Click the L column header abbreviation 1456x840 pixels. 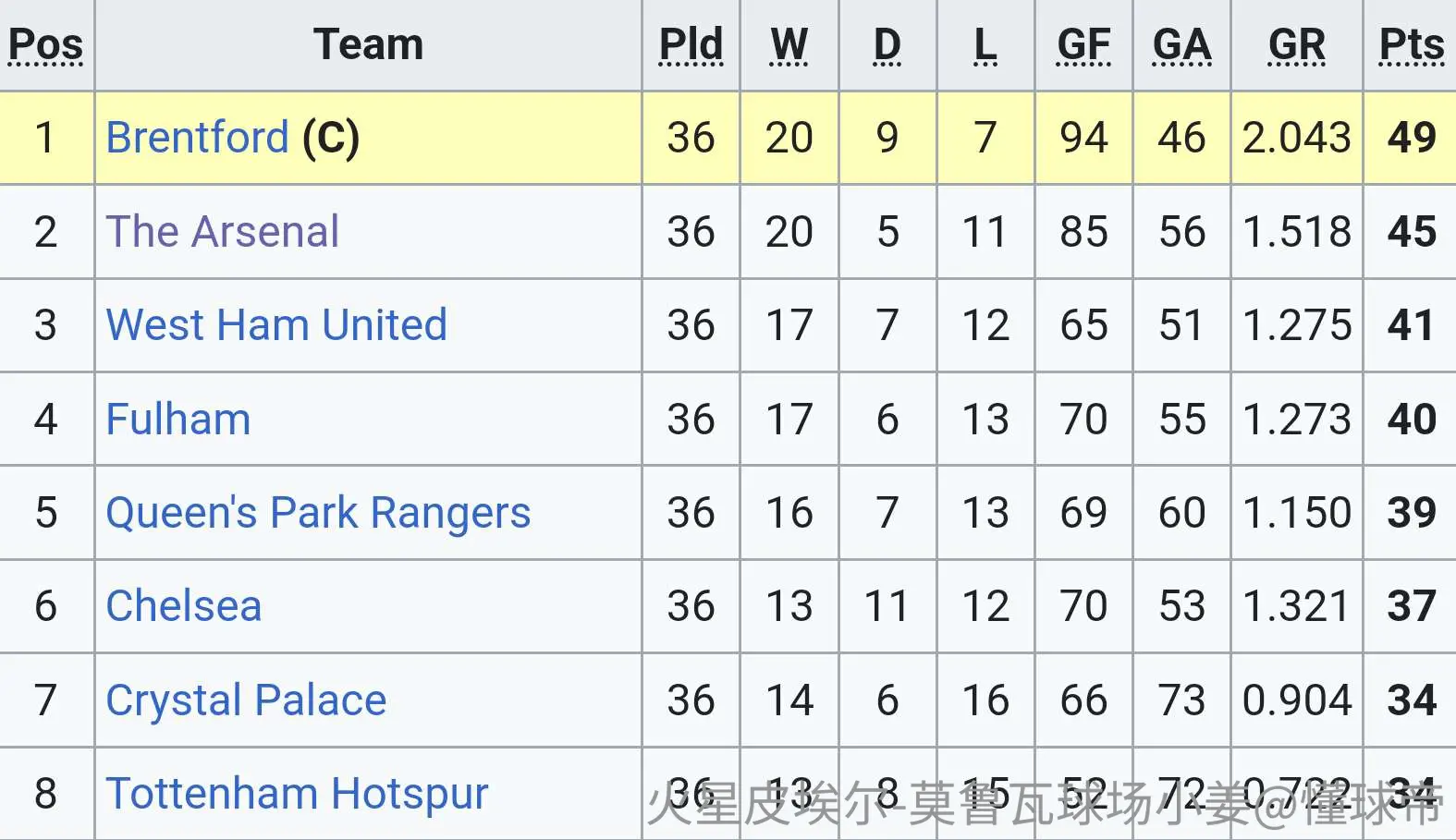coord(985,44)
